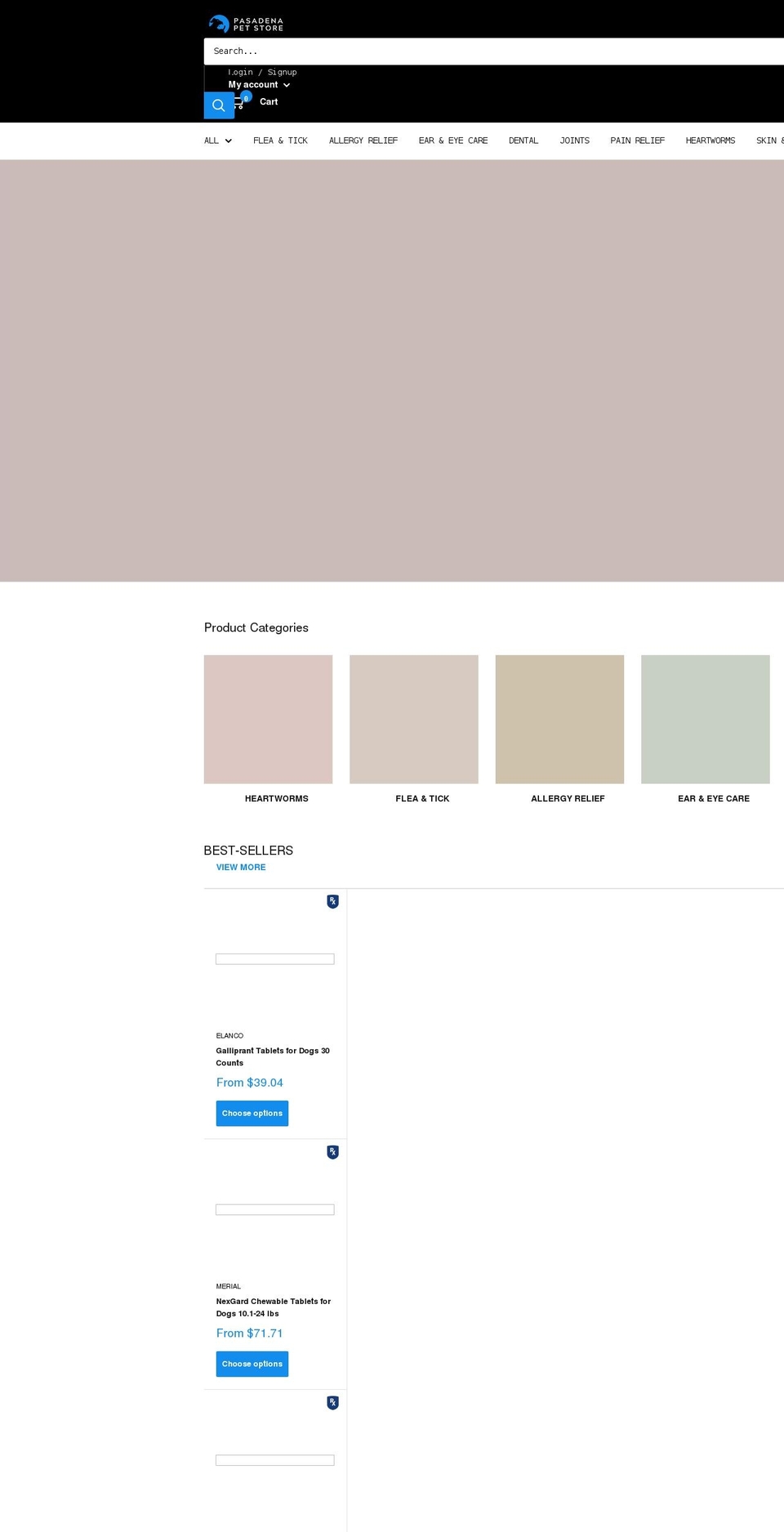Expand the ALL categories menu
This screenshot has width=784, height=1532.
(218, 141)
